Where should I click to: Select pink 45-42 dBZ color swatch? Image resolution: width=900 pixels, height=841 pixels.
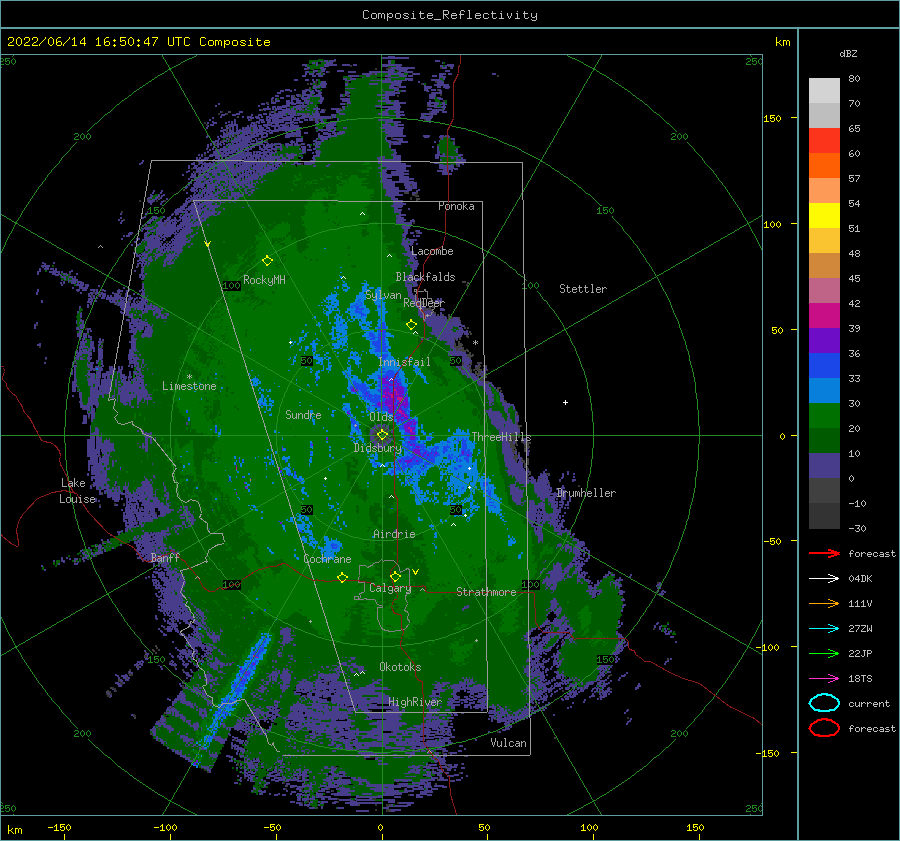coord(824,290)
